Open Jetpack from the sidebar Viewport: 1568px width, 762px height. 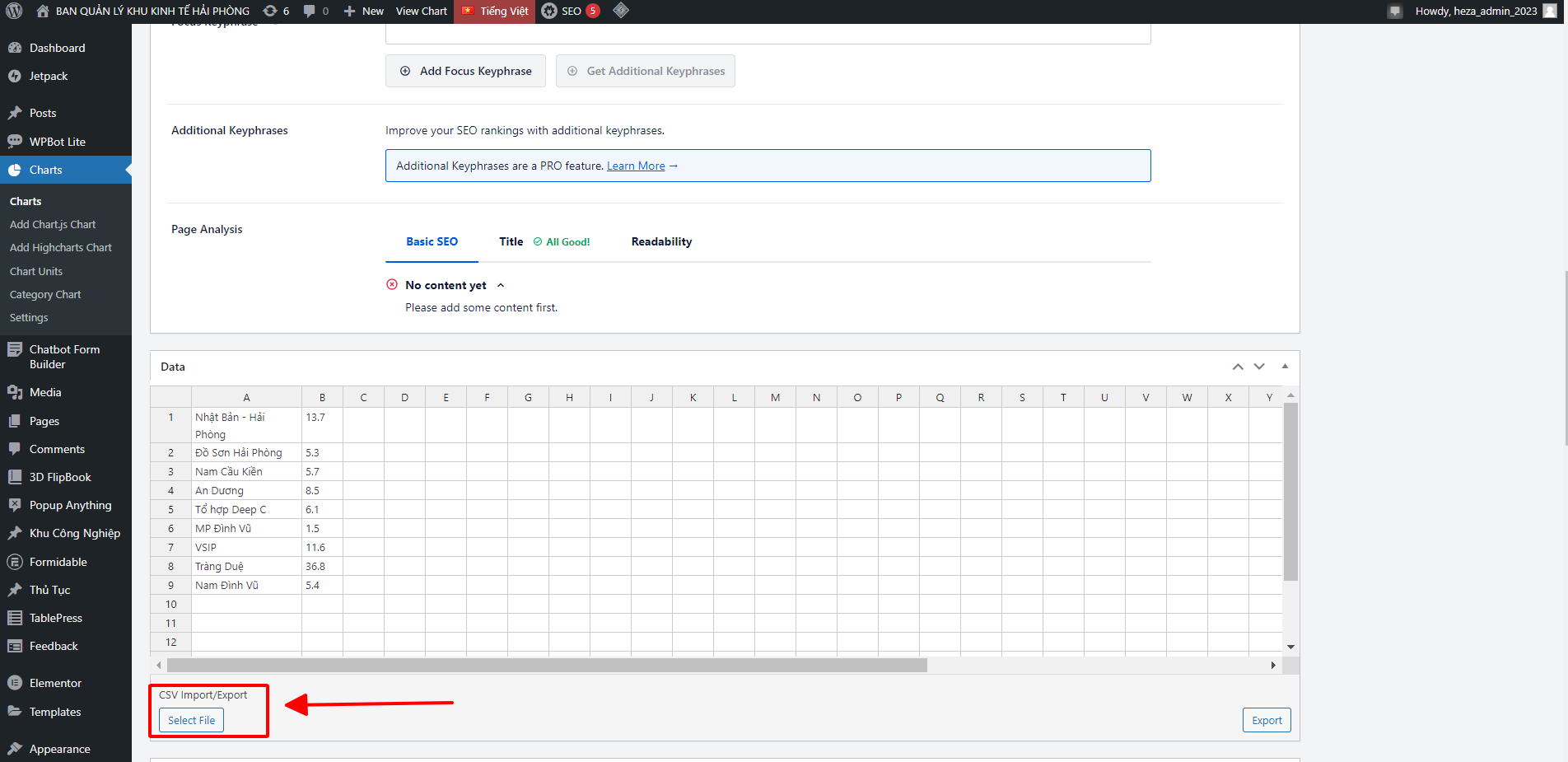click(x=49, y=76)
